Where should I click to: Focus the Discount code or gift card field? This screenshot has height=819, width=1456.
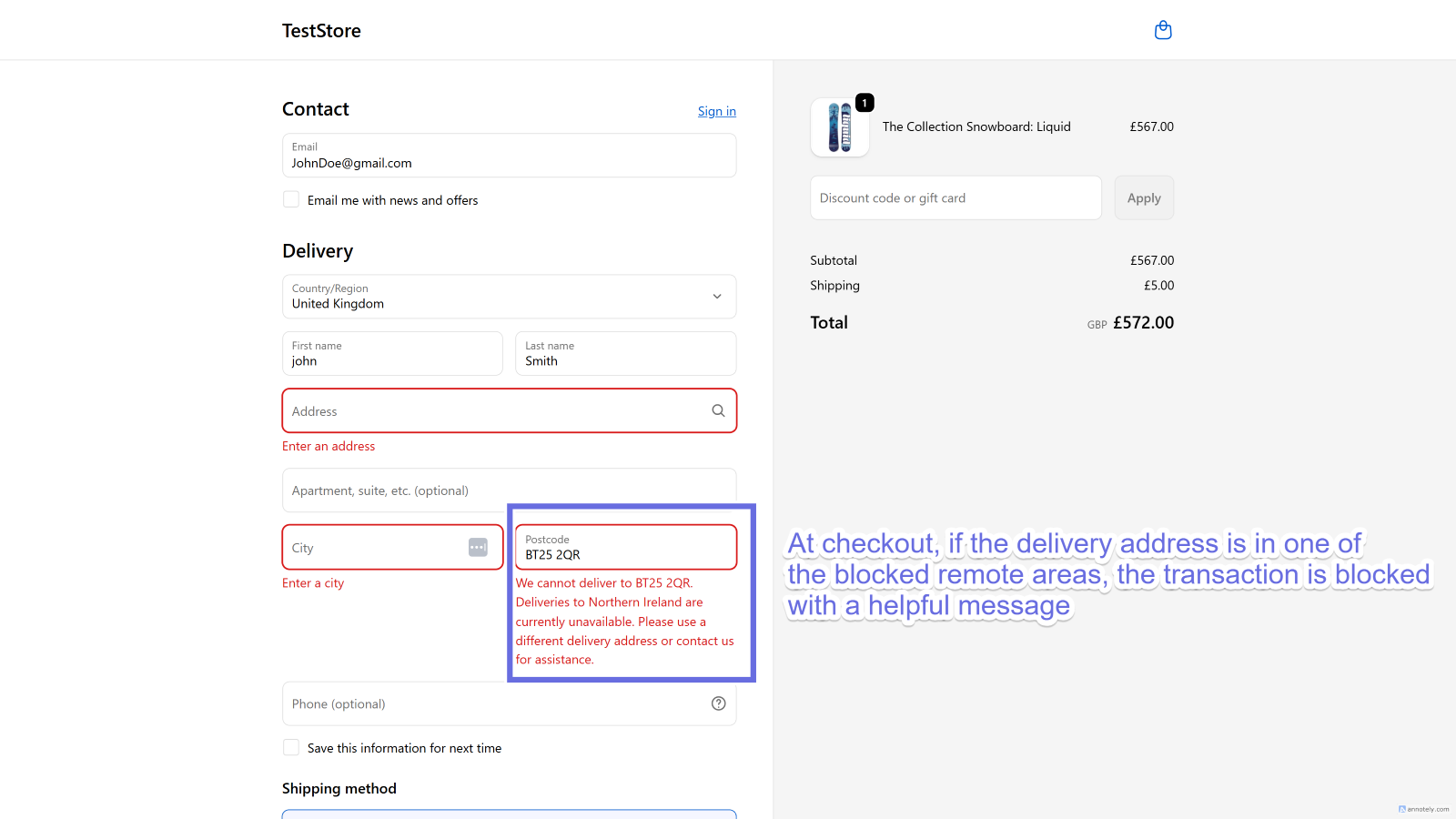click(955, 197)
